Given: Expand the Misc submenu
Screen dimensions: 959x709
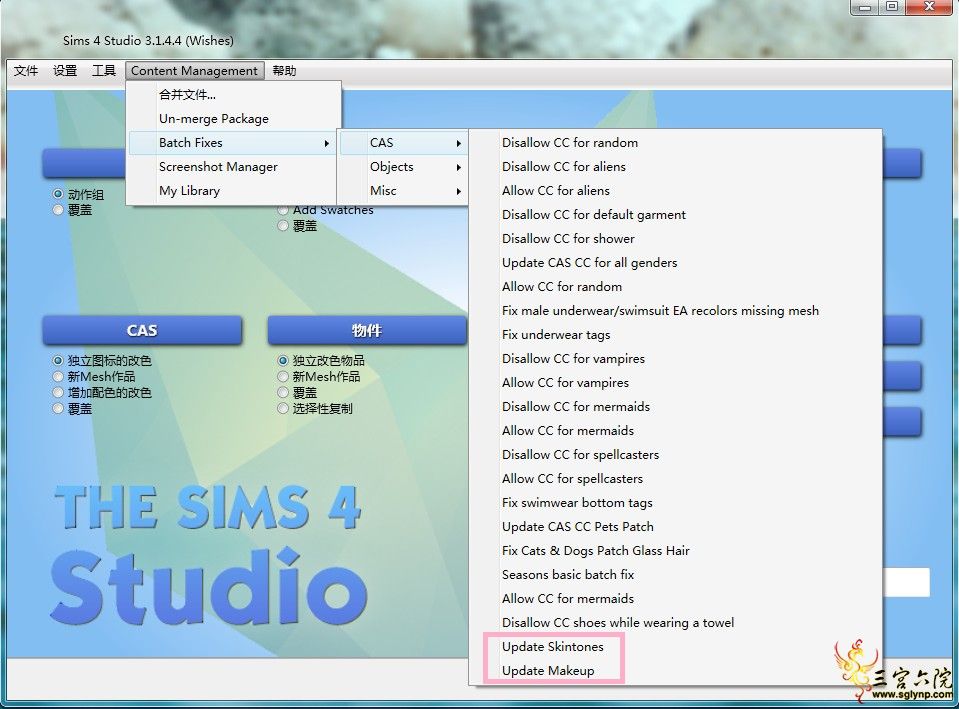Looking at the screenshot, I should (404, 190).
